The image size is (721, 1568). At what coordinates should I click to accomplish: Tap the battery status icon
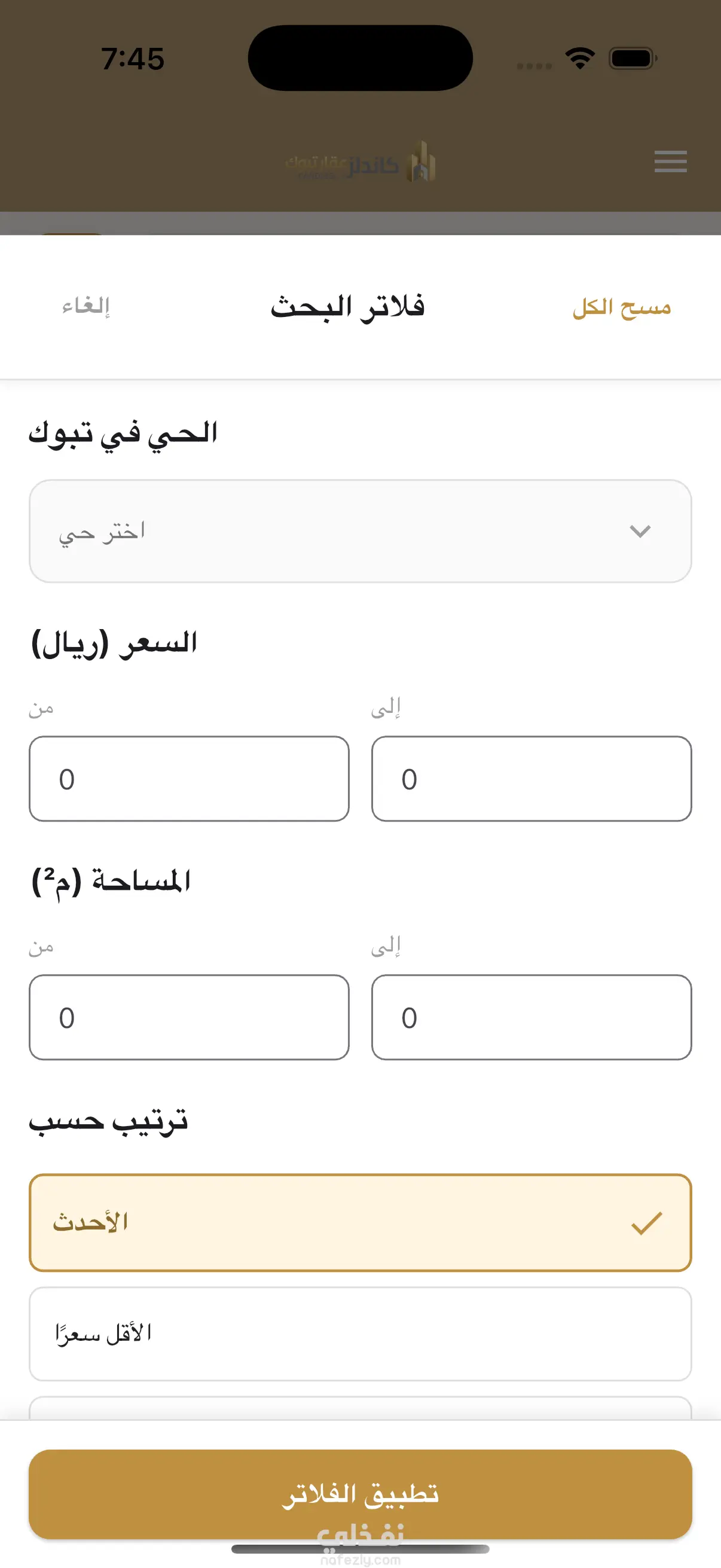[633, 59]
